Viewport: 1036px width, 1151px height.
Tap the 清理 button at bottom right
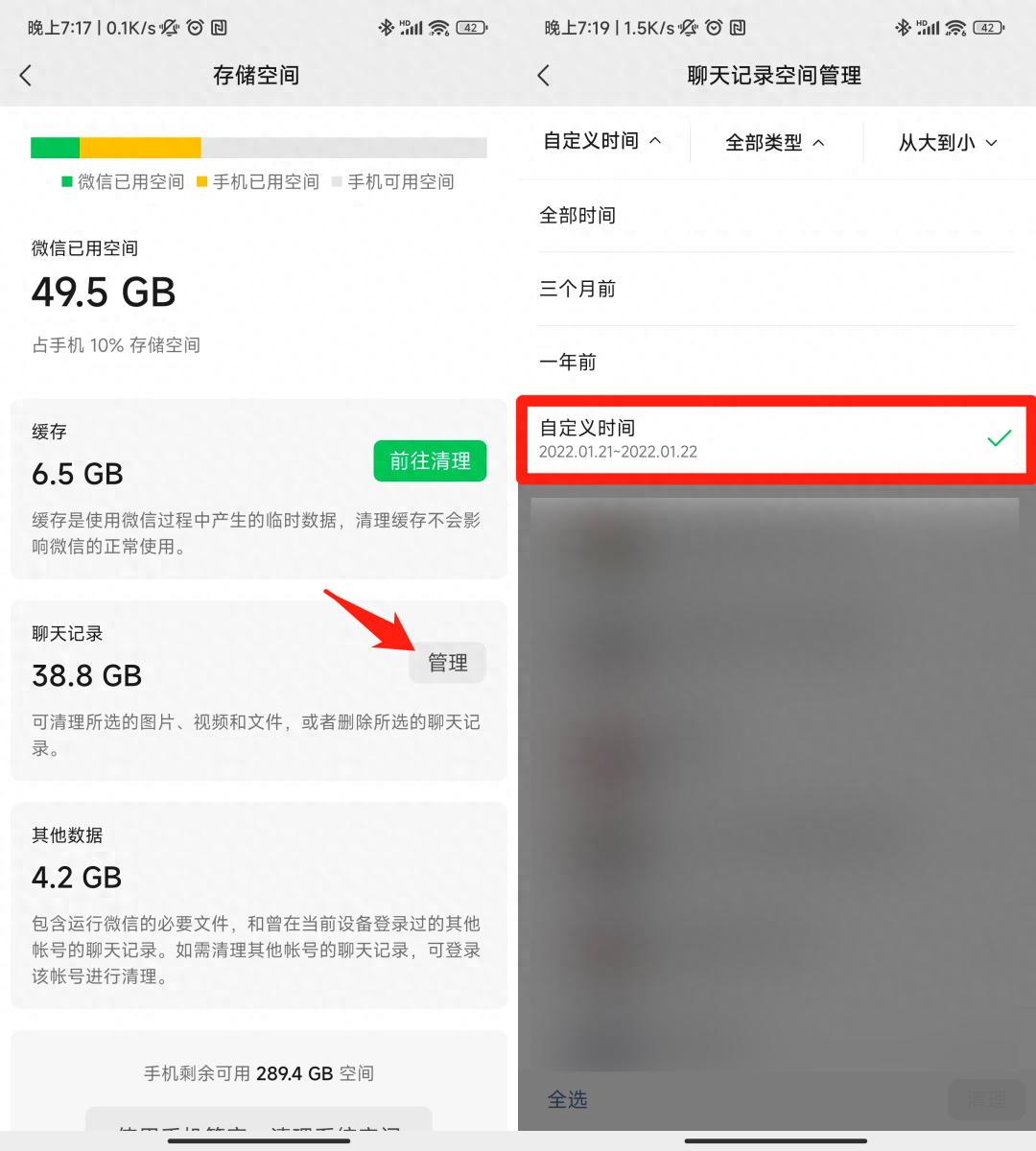(x=986, y=1099)
